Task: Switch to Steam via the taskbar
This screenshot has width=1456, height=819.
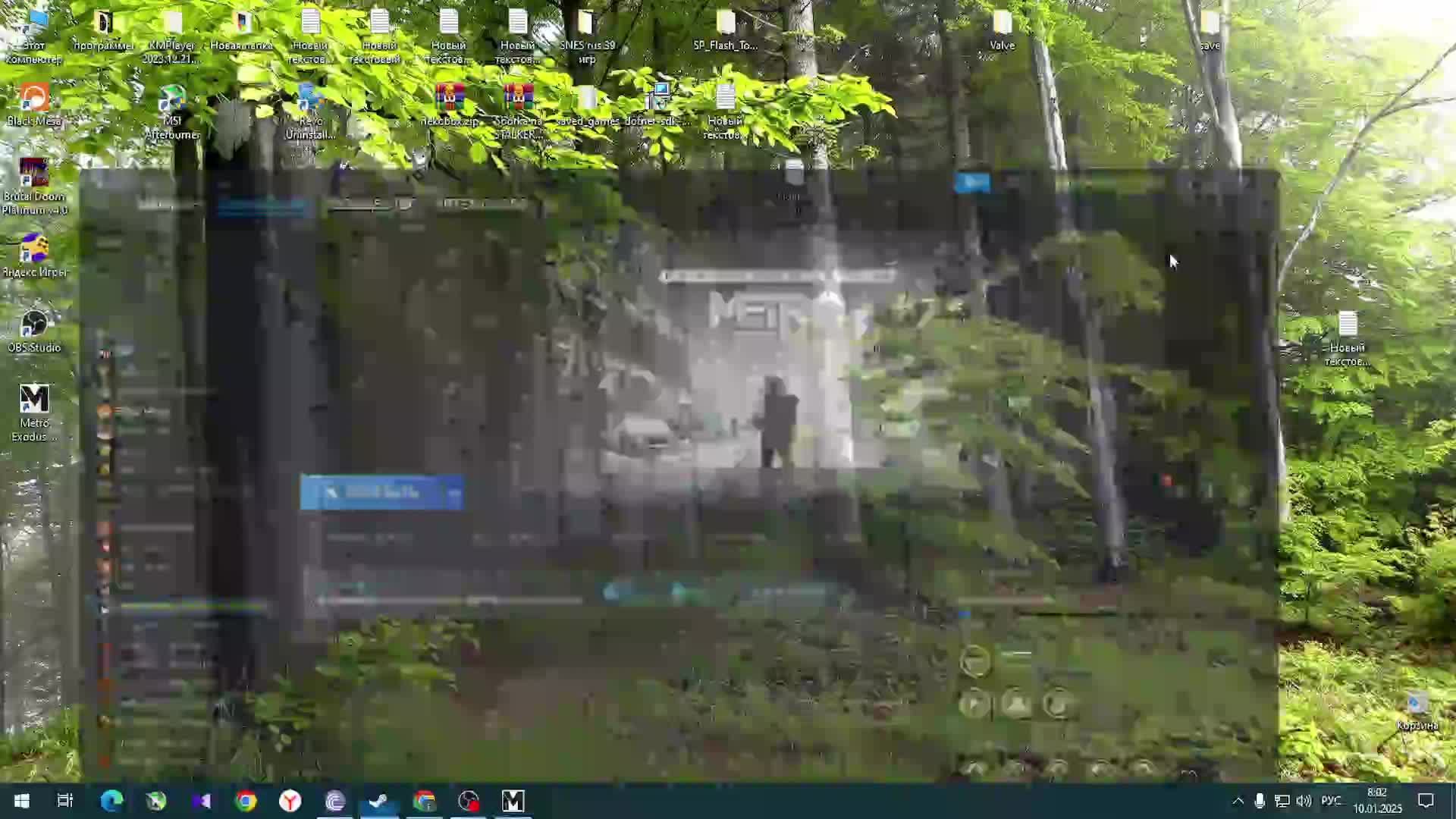Action: [x=379, y=801]
